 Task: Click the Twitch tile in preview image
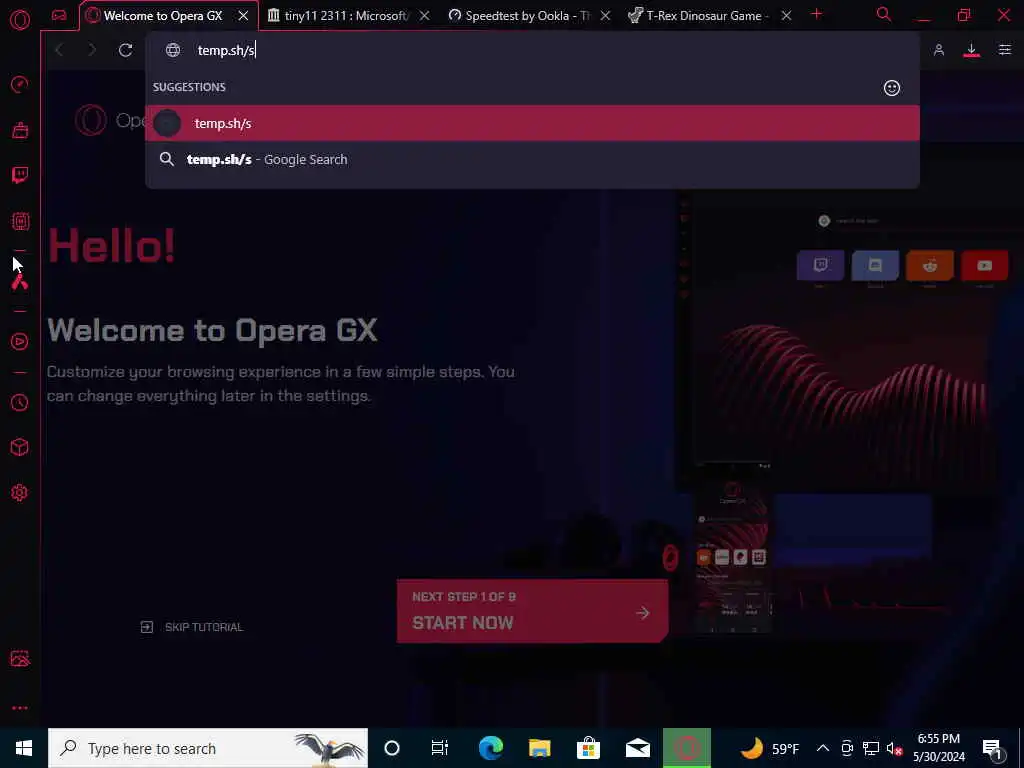(x=820, y=265)
